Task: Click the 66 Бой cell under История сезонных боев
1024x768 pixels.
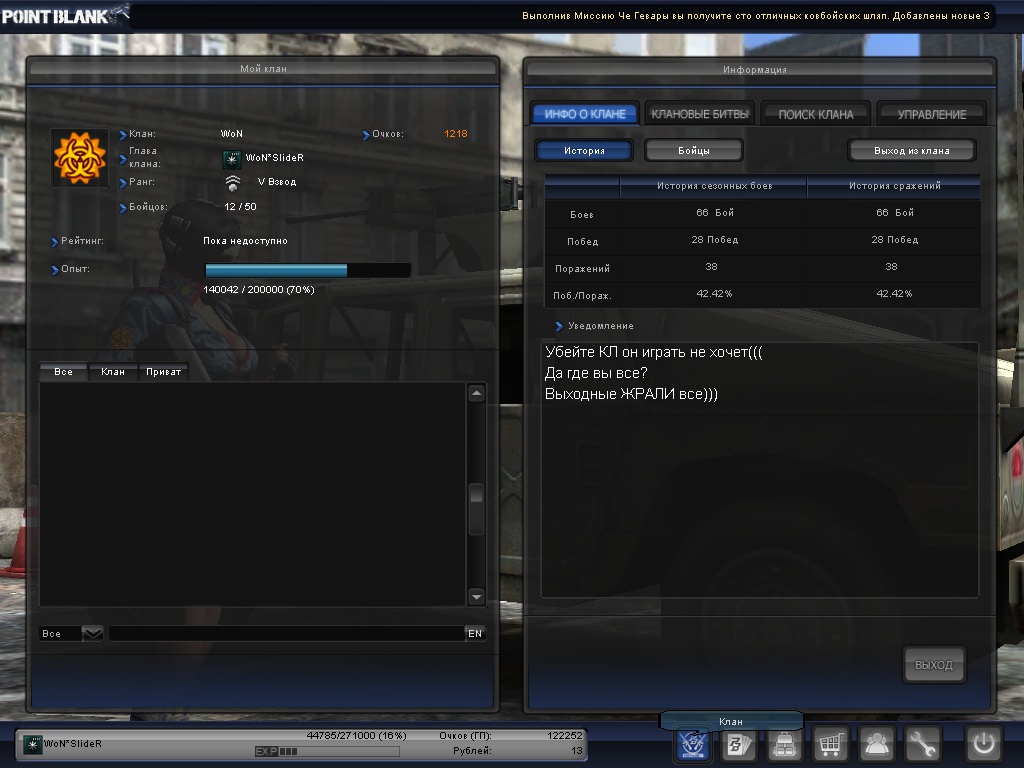Action: click(714, 212)
